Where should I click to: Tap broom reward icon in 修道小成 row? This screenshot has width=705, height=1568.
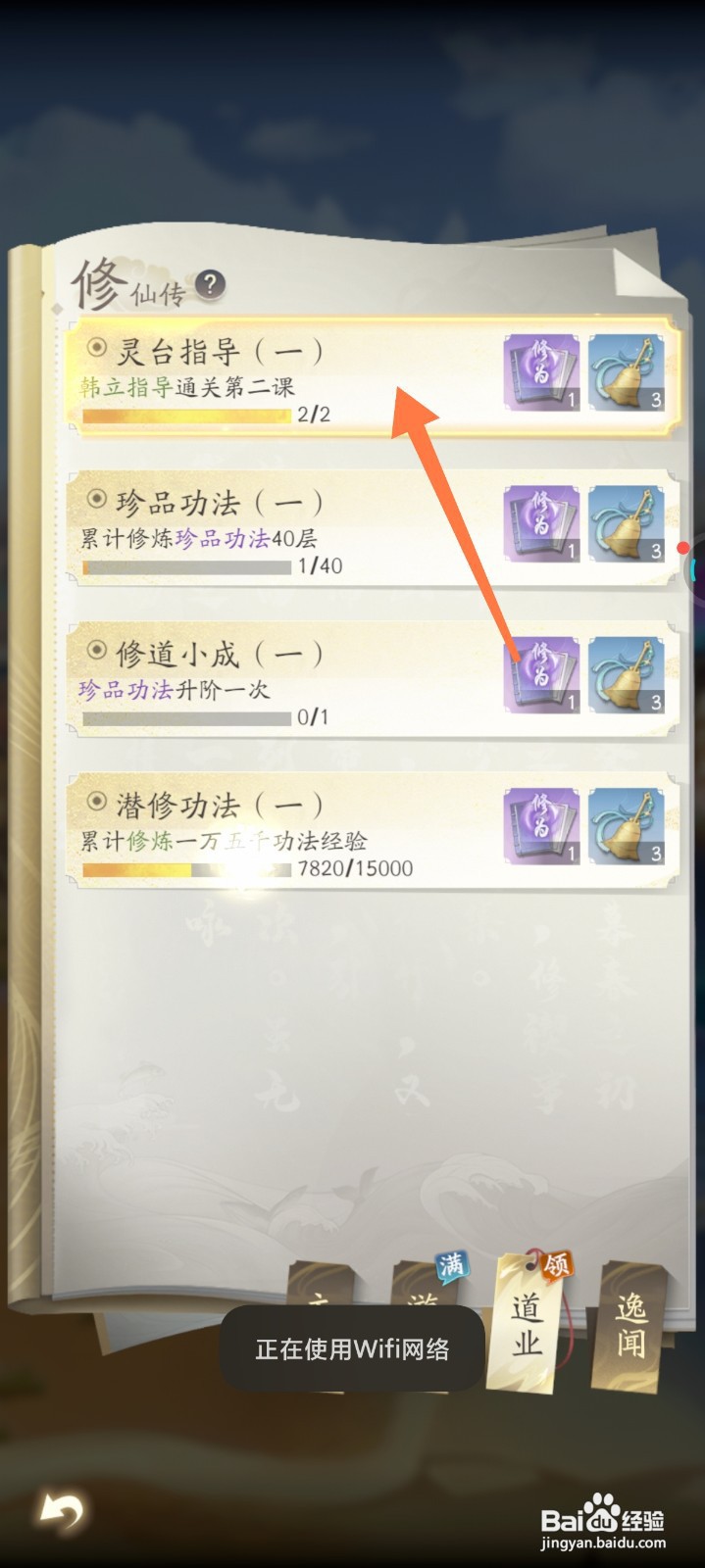click(x=627, y=675)
